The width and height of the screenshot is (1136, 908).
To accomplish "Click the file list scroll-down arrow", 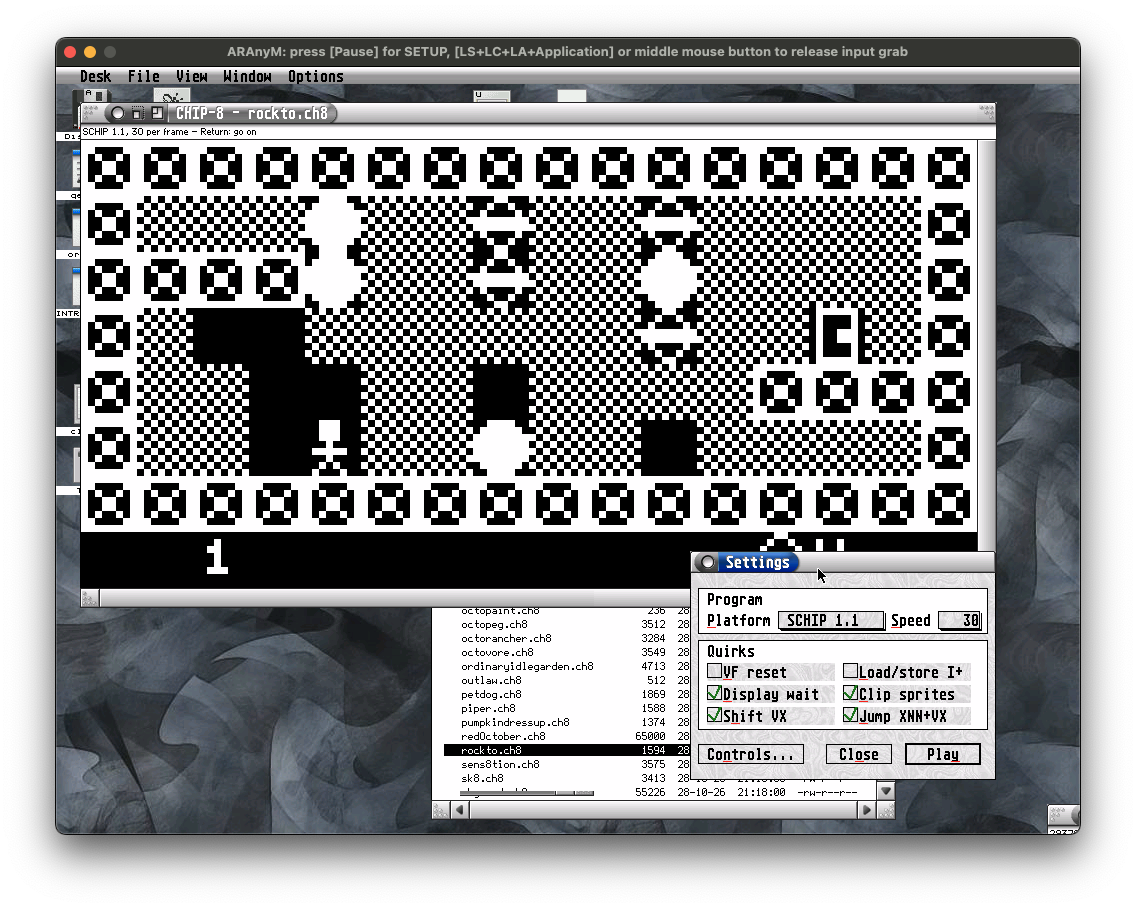I will tap(885, 791).
